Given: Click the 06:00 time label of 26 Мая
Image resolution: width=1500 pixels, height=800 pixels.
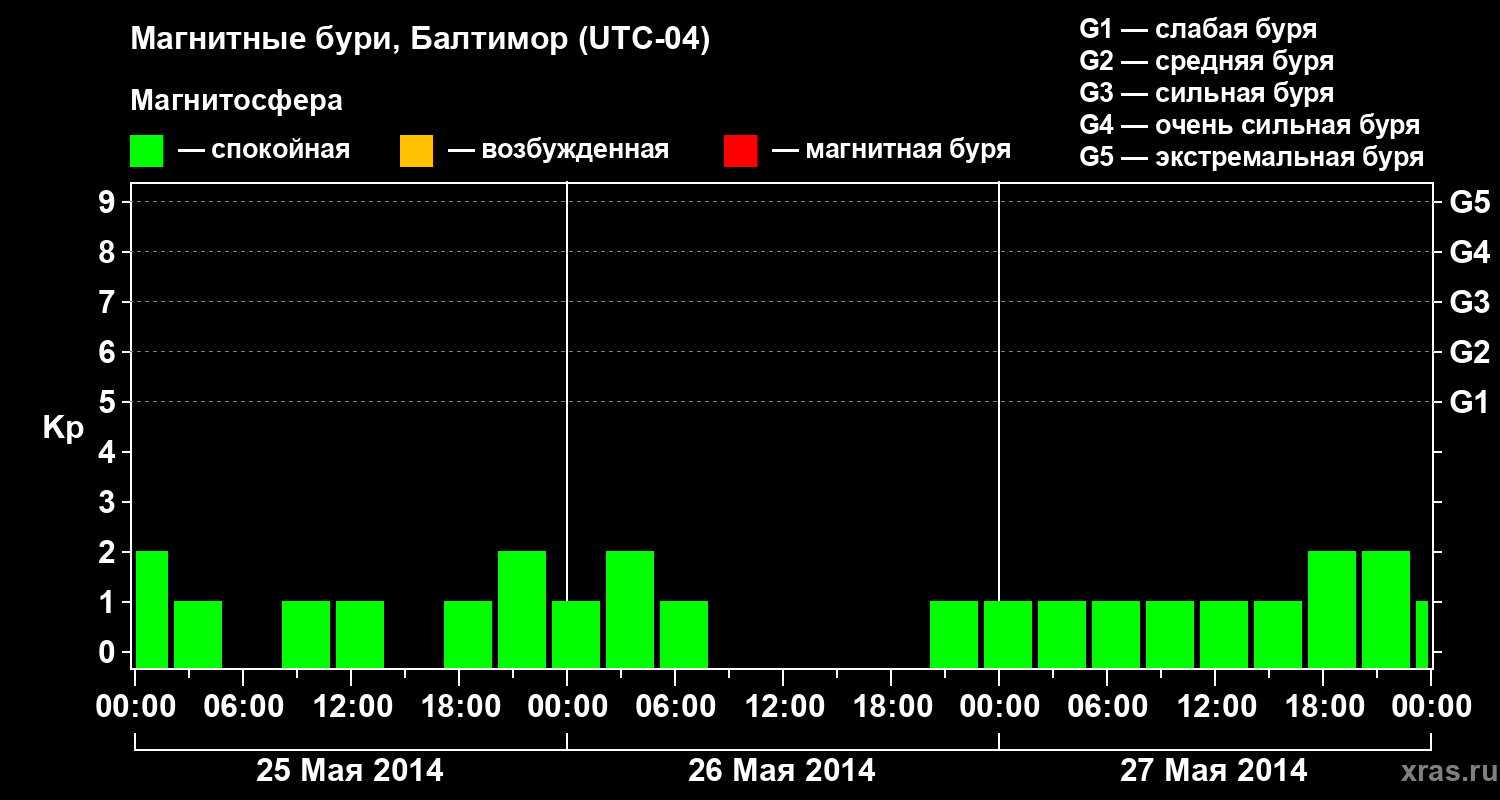Looking at the screenshot, I should 675,707.
